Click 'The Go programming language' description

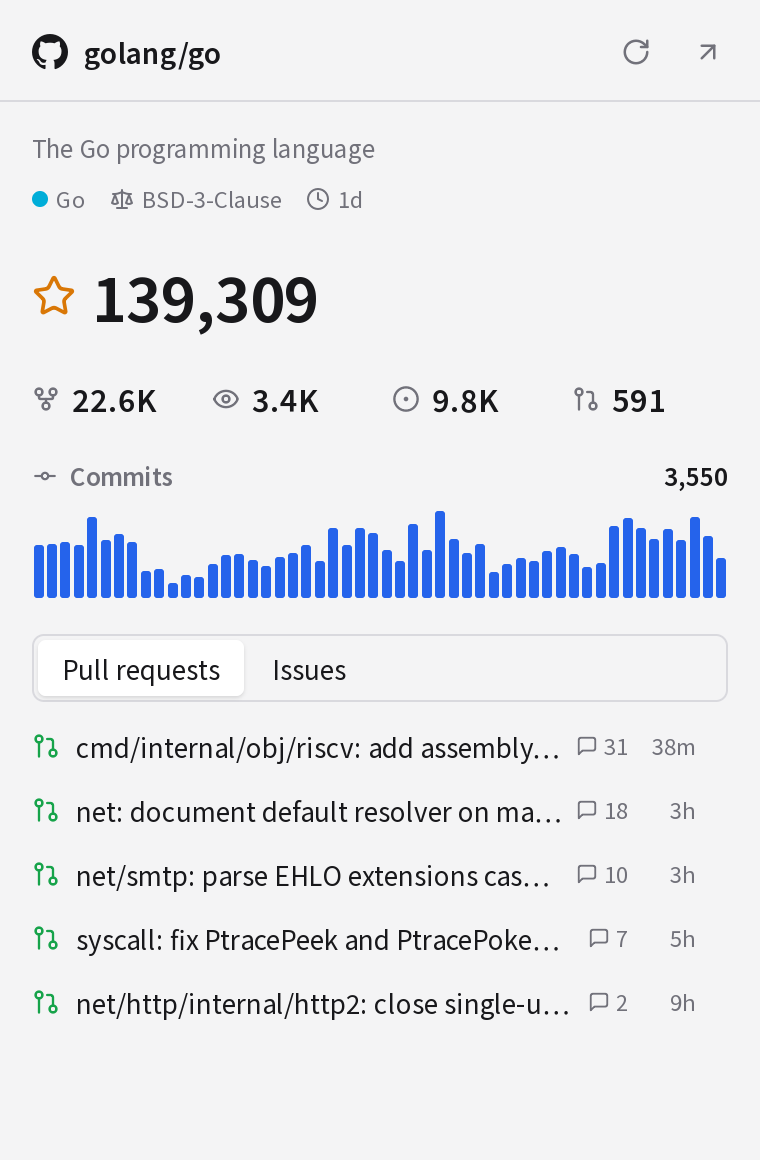tap(204, 149)
